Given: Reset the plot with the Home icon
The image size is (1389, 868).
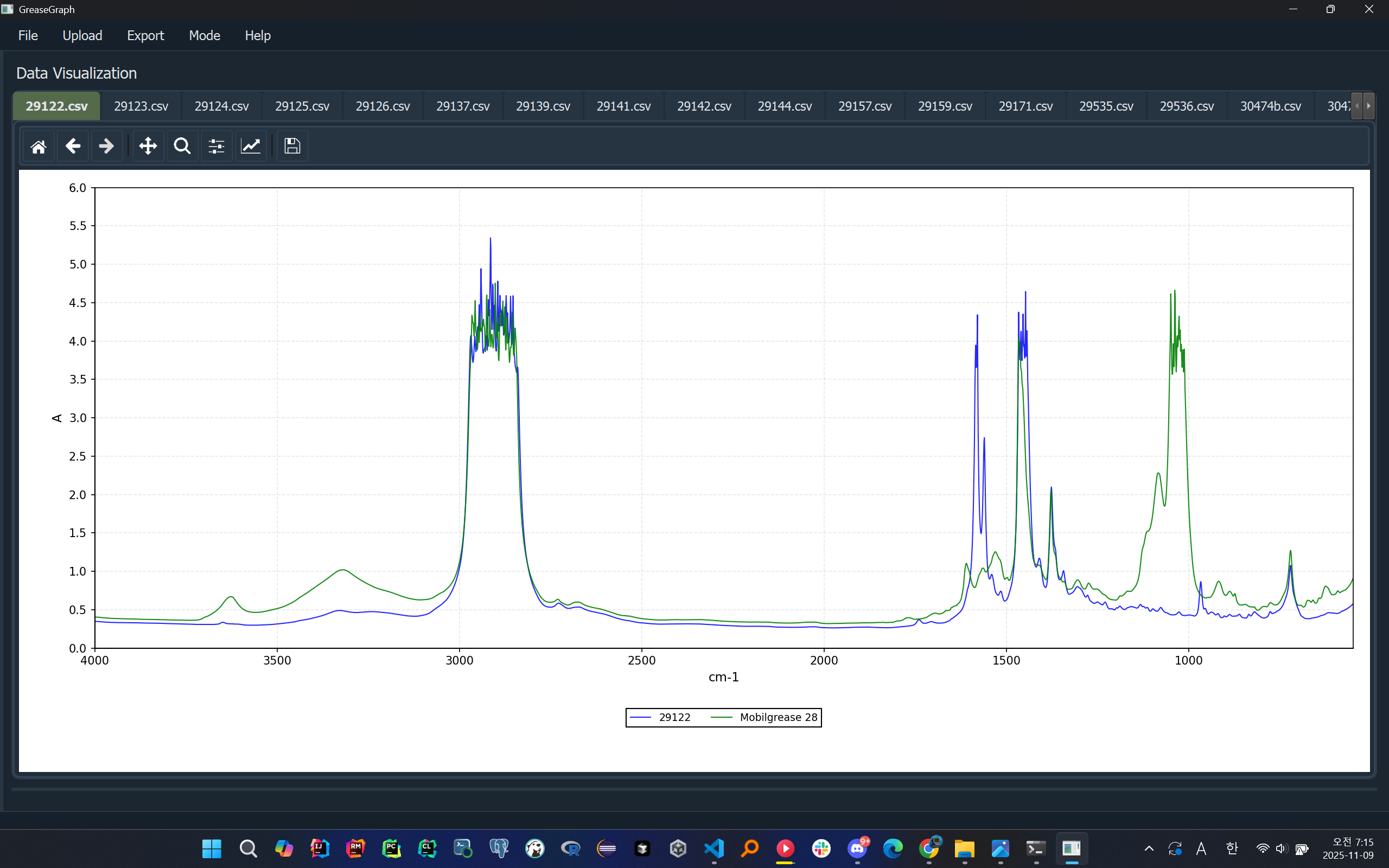Looking at the screenshot, I should click(x=39, y=146).
